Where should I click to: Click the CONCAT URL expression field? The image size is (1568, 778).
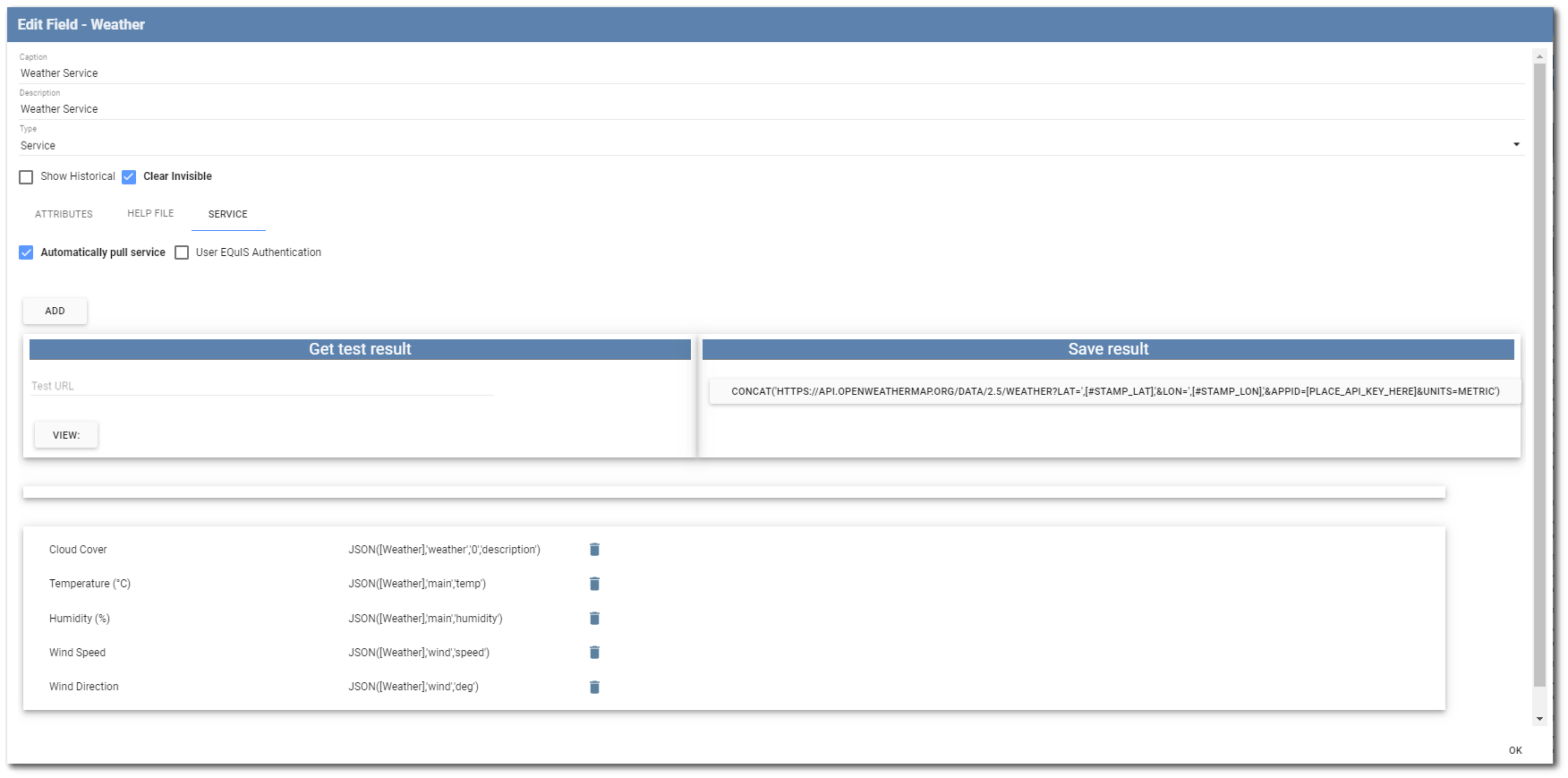click(1114, 391)
